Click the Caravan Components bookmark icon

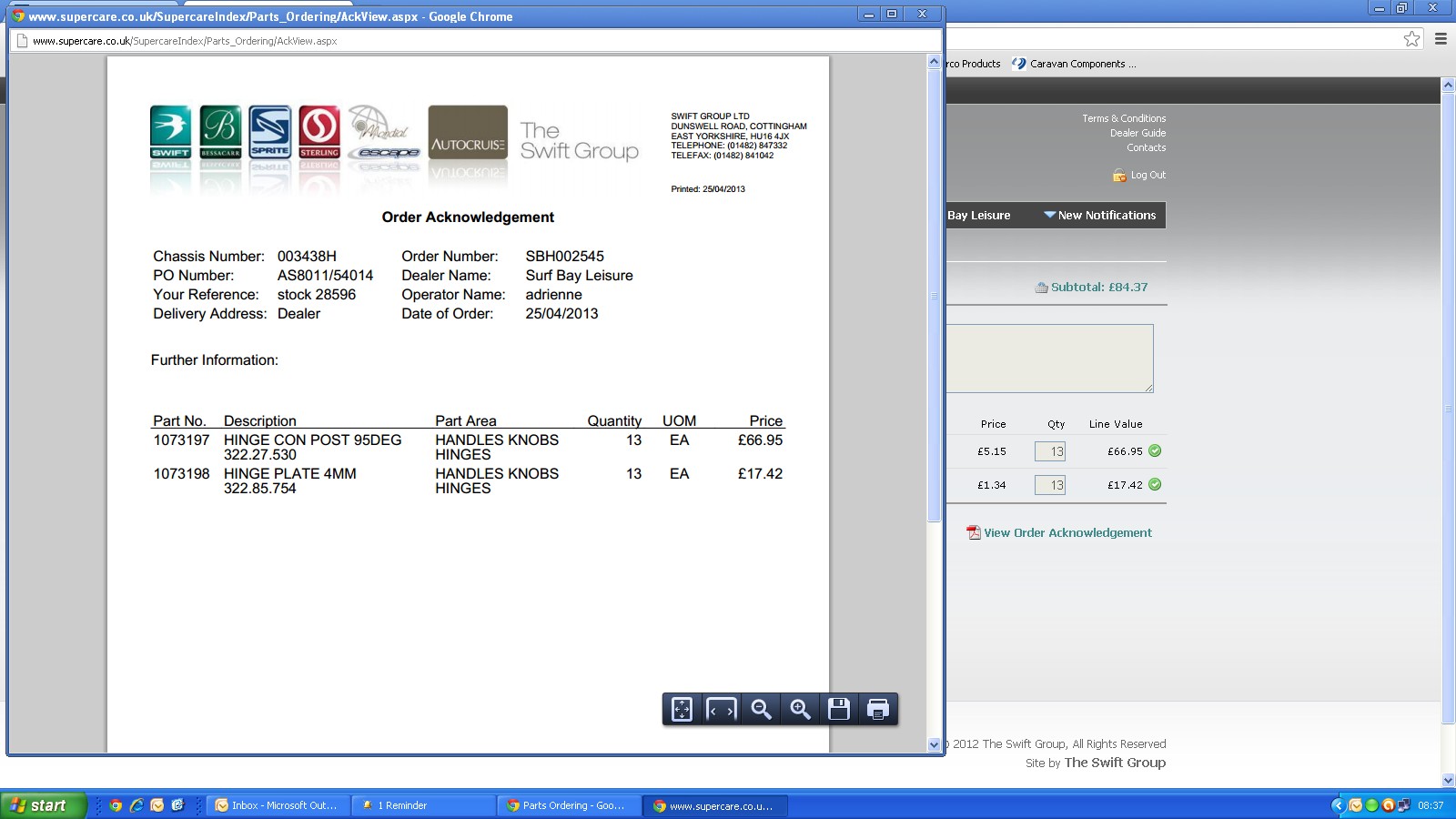tap(1019, 64)
